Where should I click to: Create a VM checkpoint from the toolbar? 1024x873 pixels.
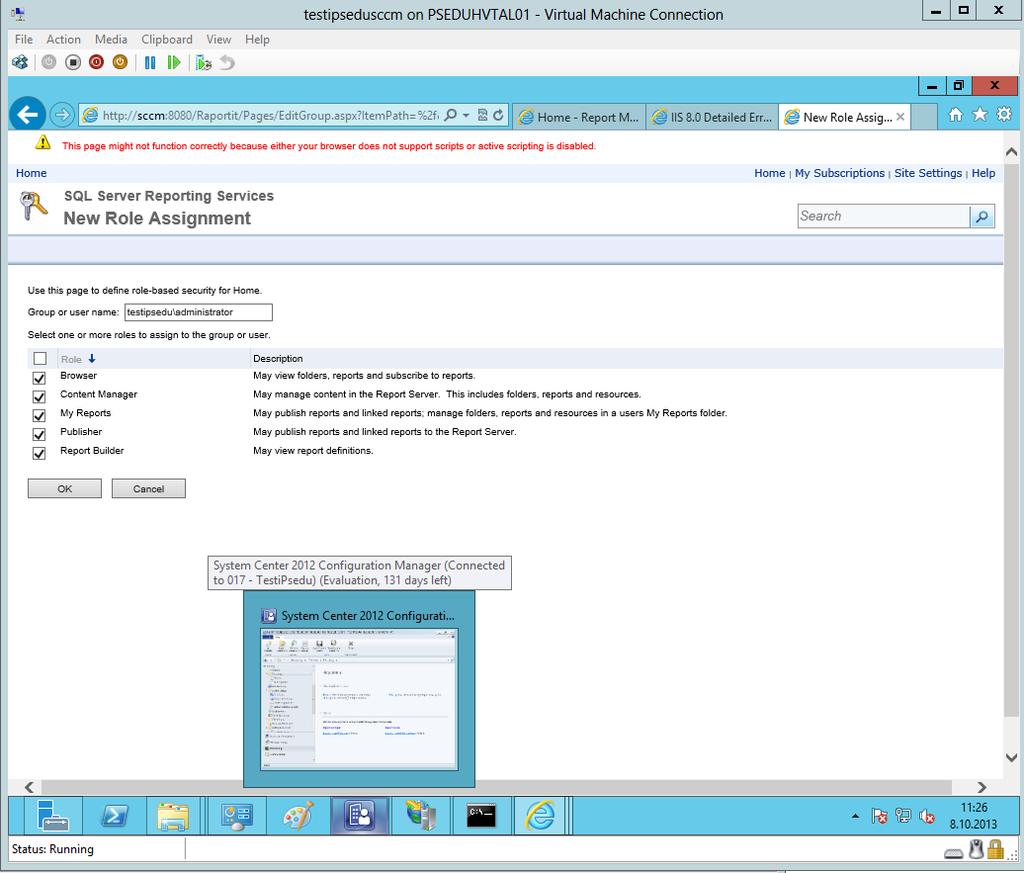tap(203, 63)
